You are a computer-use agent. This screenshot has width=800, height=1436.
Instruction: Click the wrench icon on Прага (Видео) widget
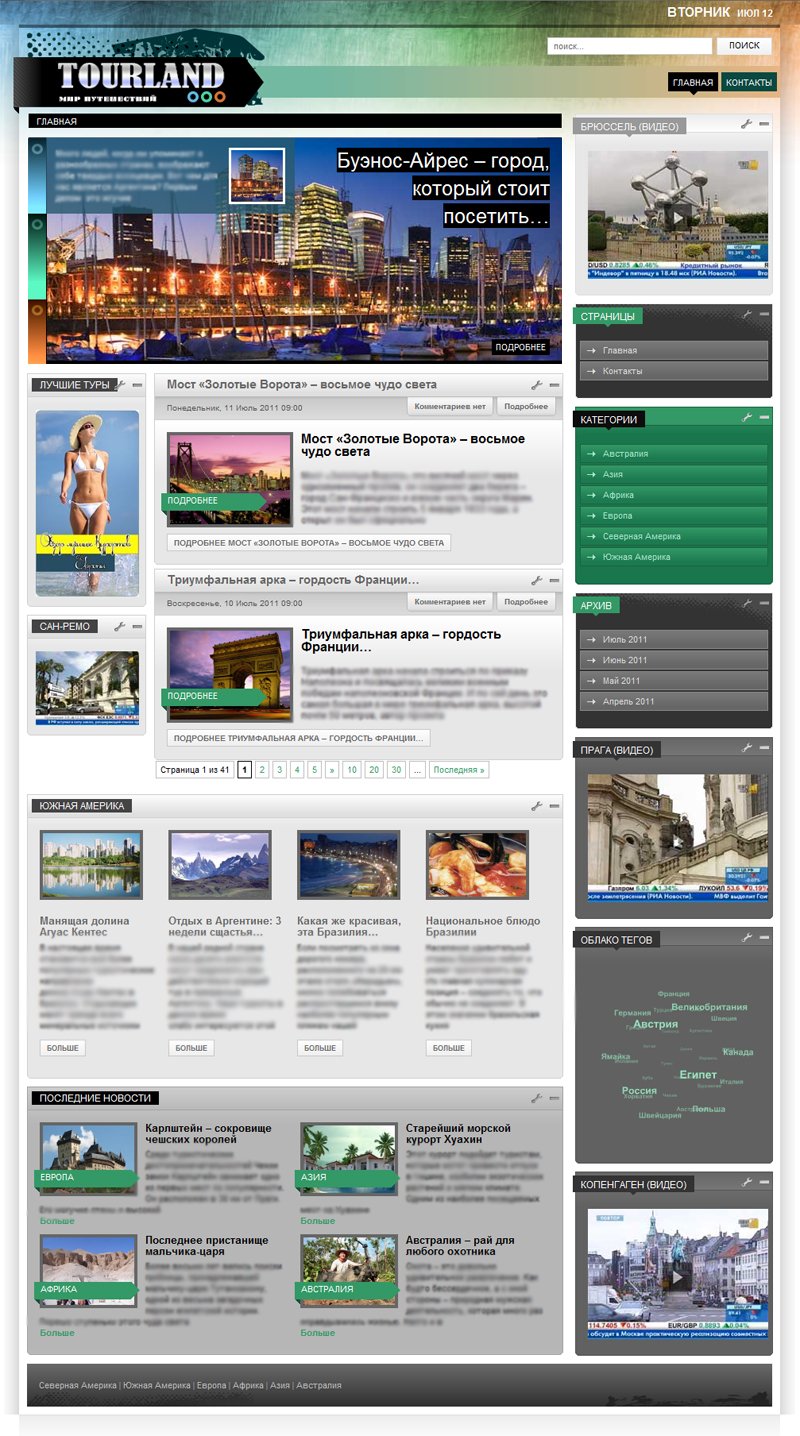pyautogui.click(x=746, y=747)
